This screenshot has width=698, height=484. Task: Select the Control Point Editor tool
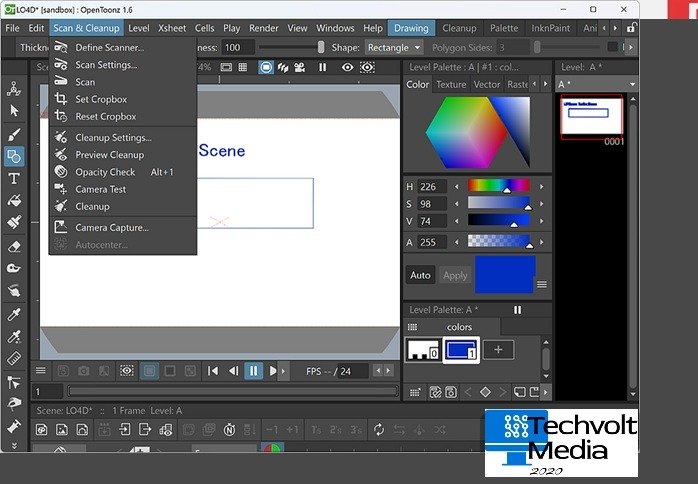[14, 382]
